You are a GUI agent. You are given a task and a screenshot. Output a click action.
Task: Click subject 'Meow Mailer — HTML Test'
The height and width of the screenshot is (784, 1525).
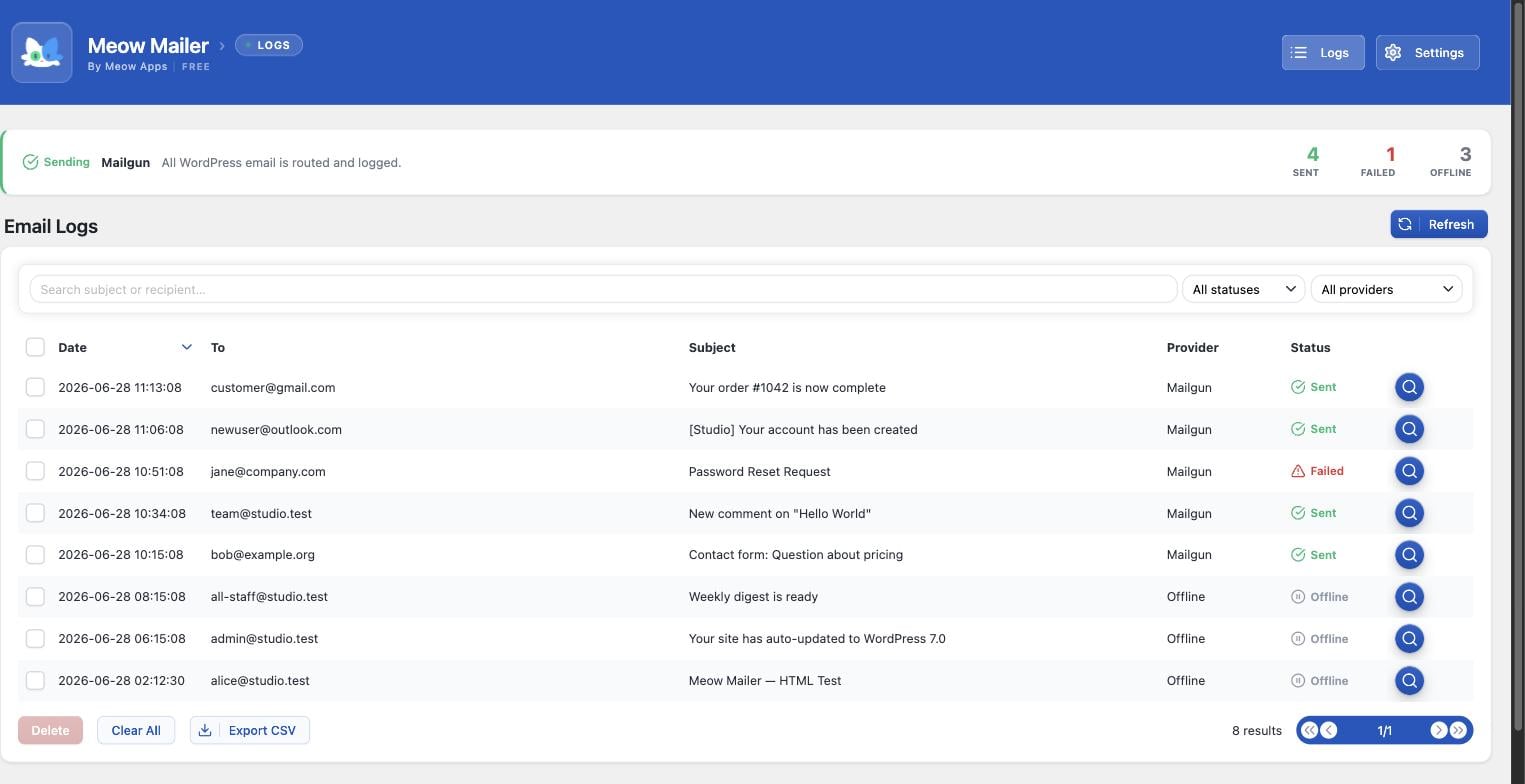(x=765, y=681)
